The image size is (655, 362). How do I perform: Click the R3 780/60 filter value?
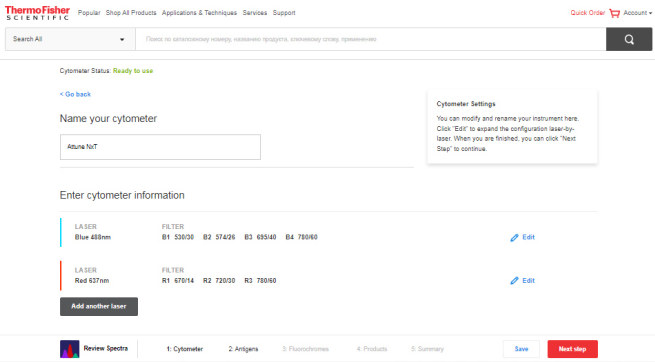point(260,281)
